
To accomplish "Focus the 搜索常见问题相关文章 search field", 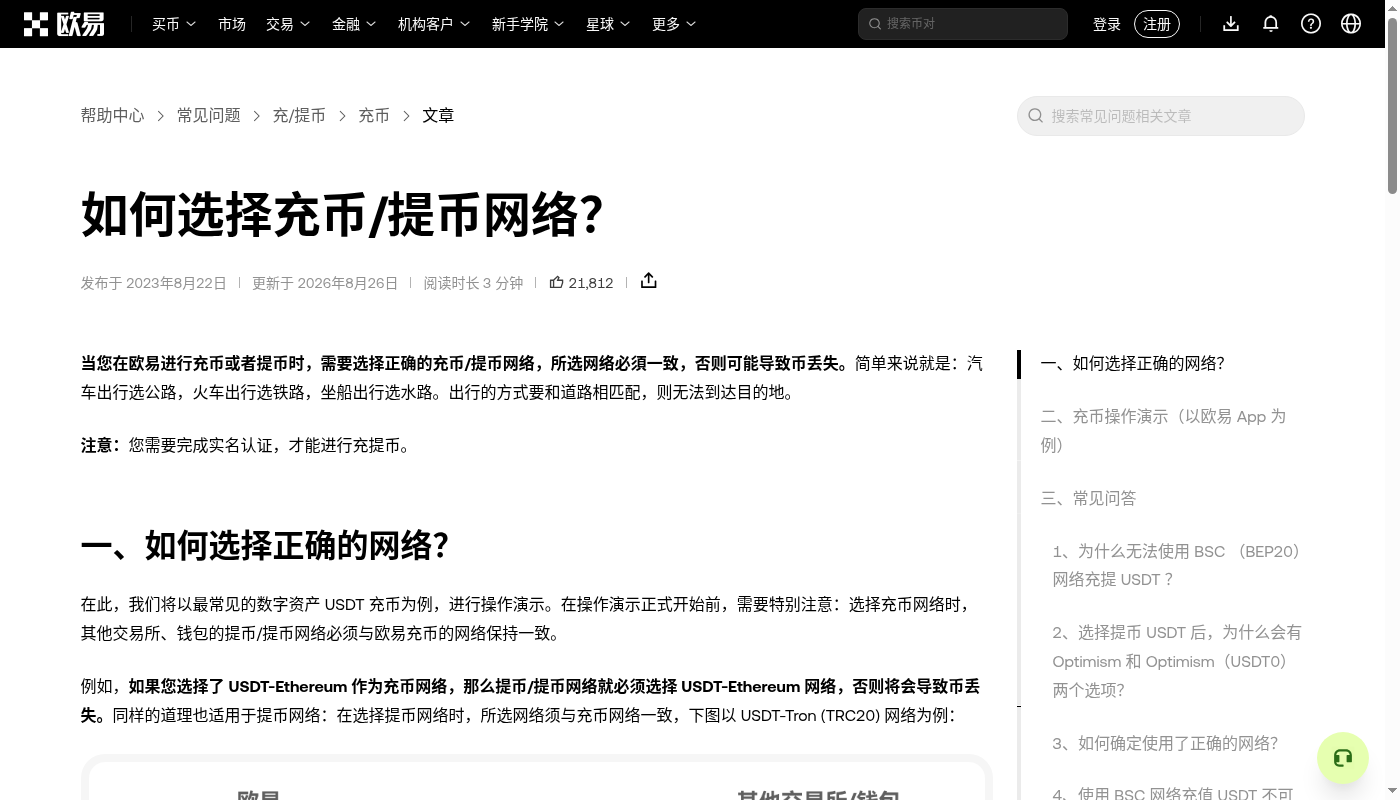I will 1161,116.
